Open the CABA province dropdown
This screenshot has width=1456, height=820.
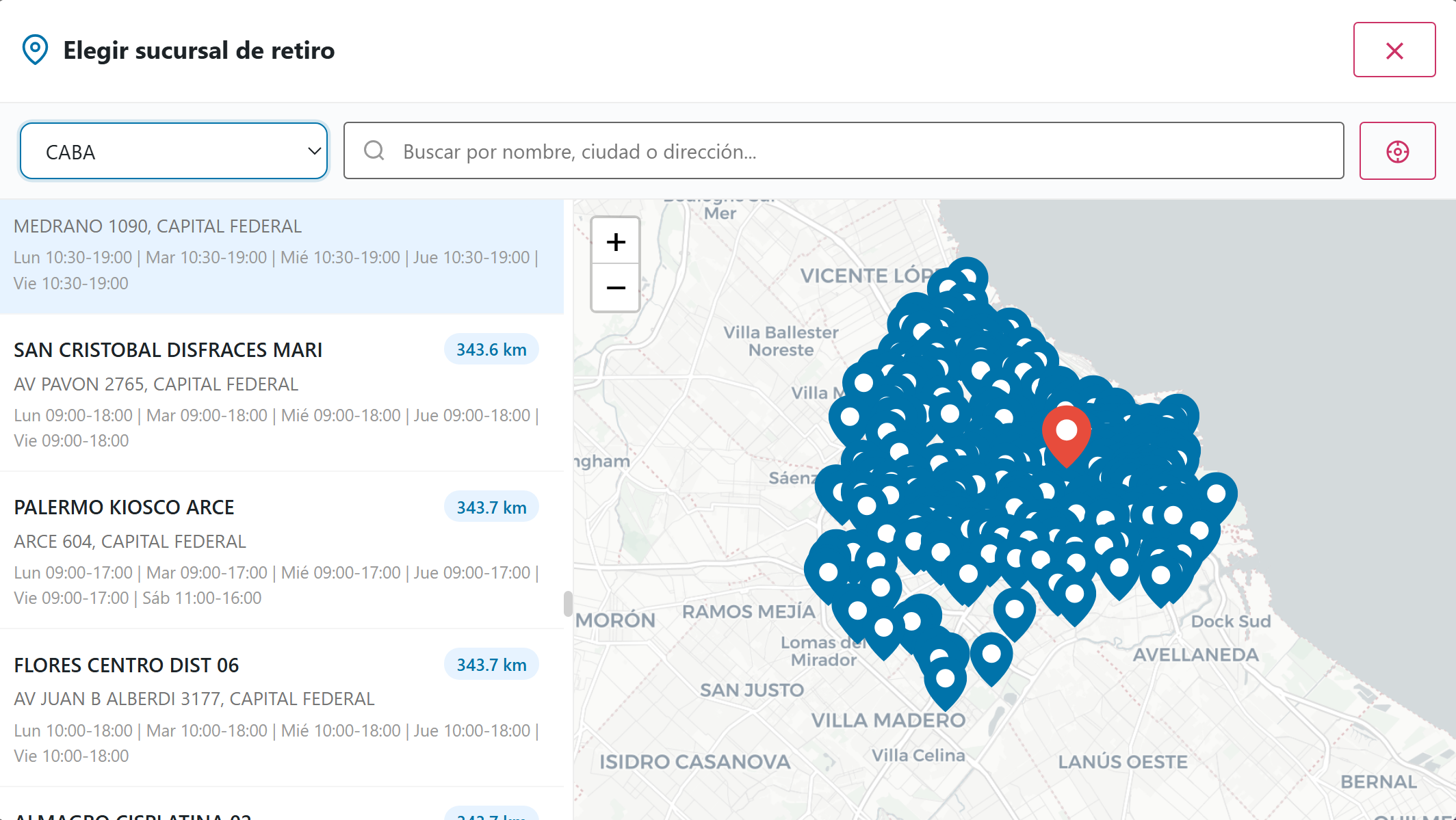pos(173,151)
